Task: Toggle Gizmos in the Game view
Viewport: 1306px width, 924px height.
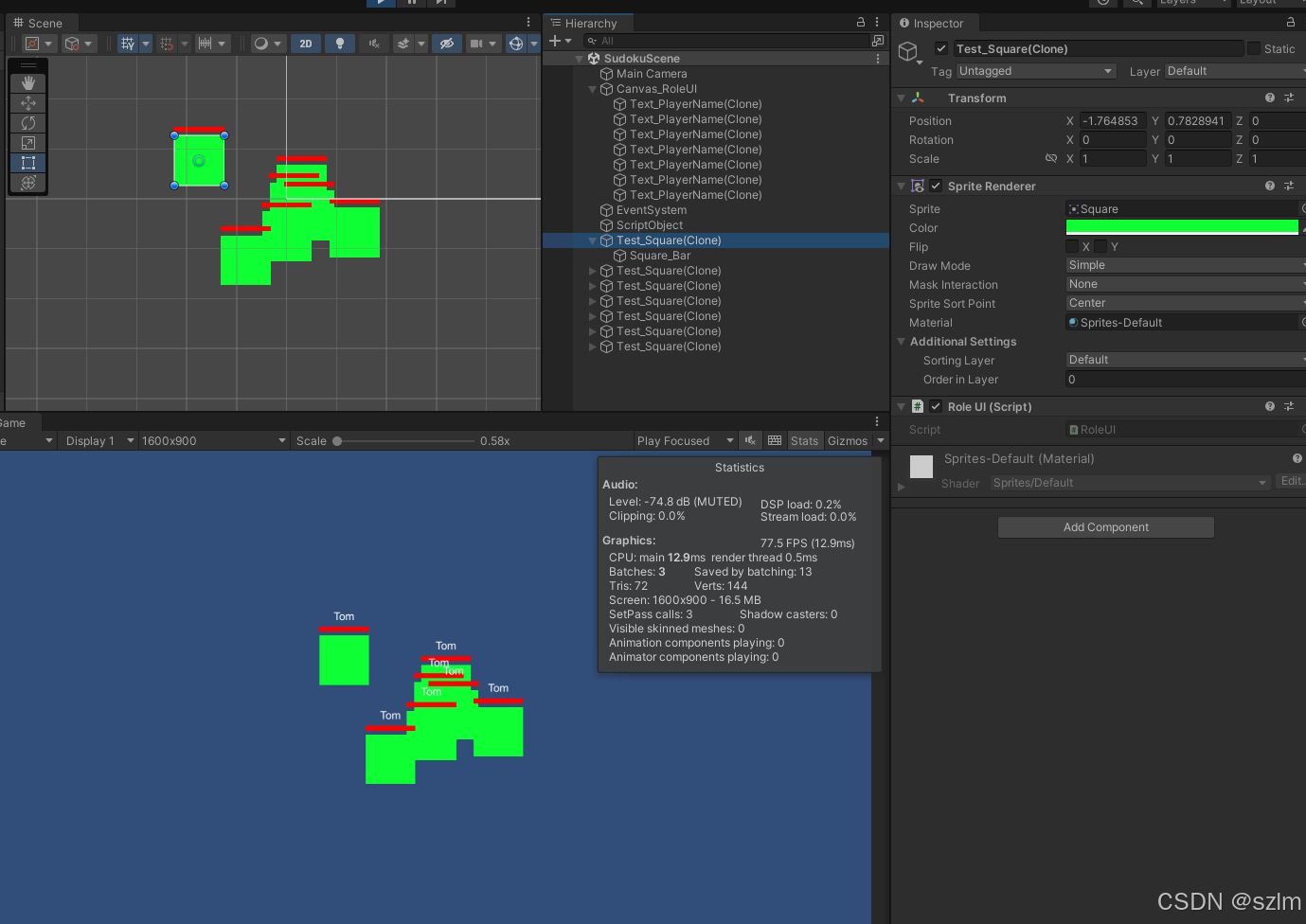Action: click(848, 440)
